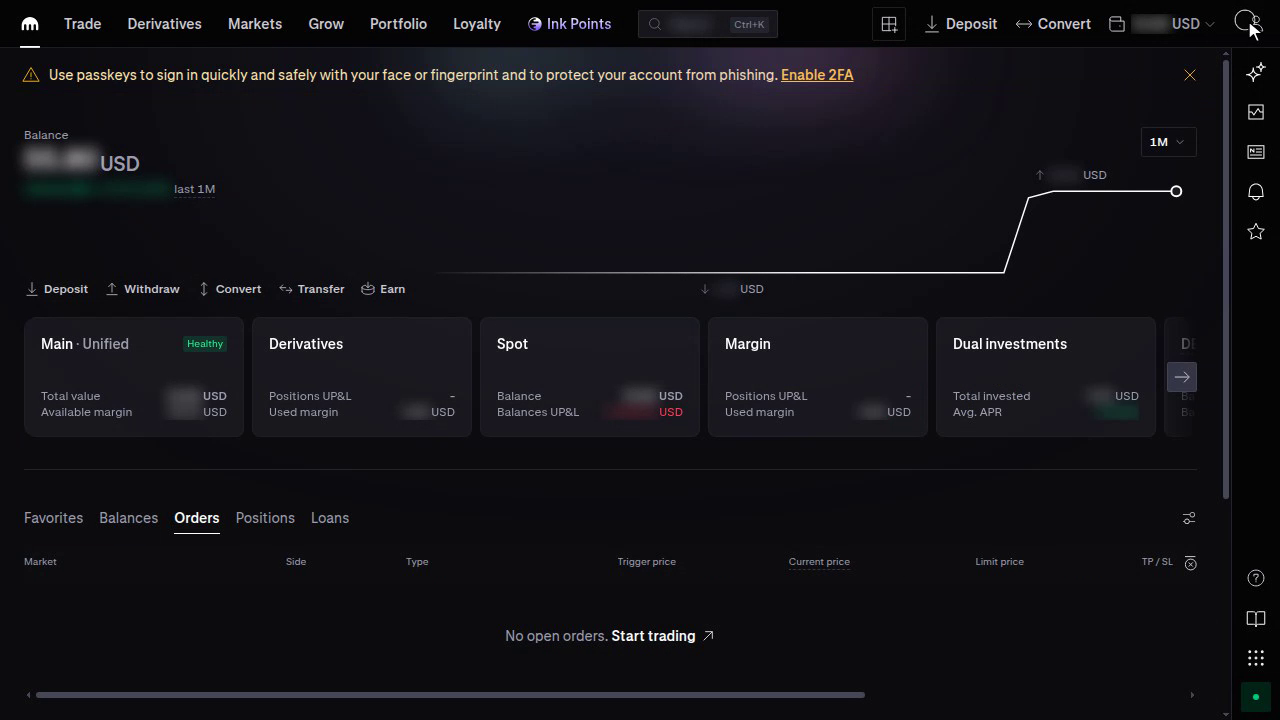Click the header Convert button
This screenshot has height=720, width=1280.
(x=1053, y=24)
